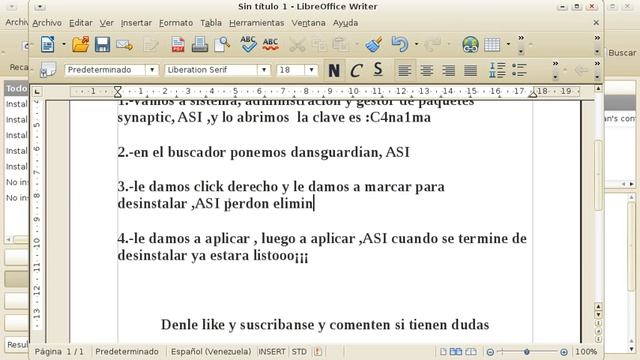Screen dimensions: 640x360
Task: Open the Editar menu
Action: pos(80,23)
